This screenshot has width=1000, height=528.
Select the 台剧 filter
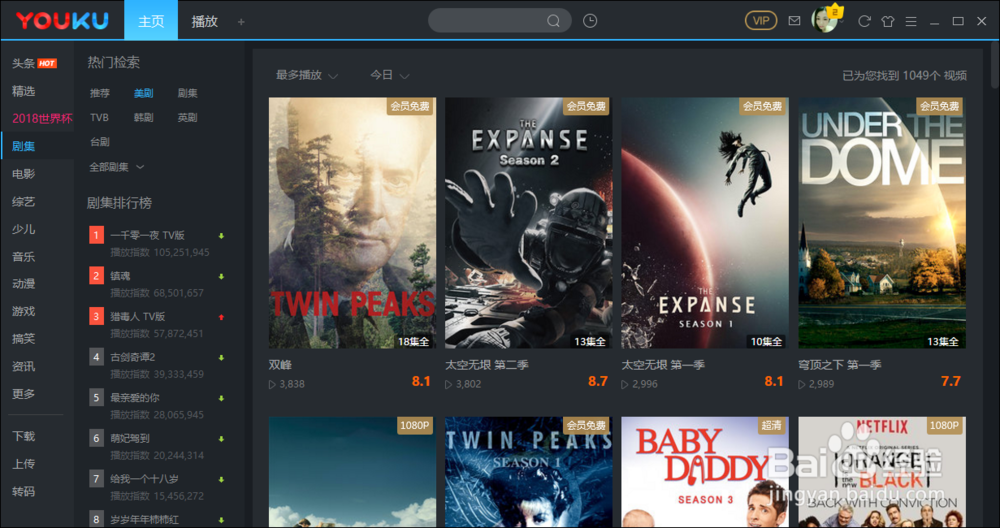tap(99, 142)
